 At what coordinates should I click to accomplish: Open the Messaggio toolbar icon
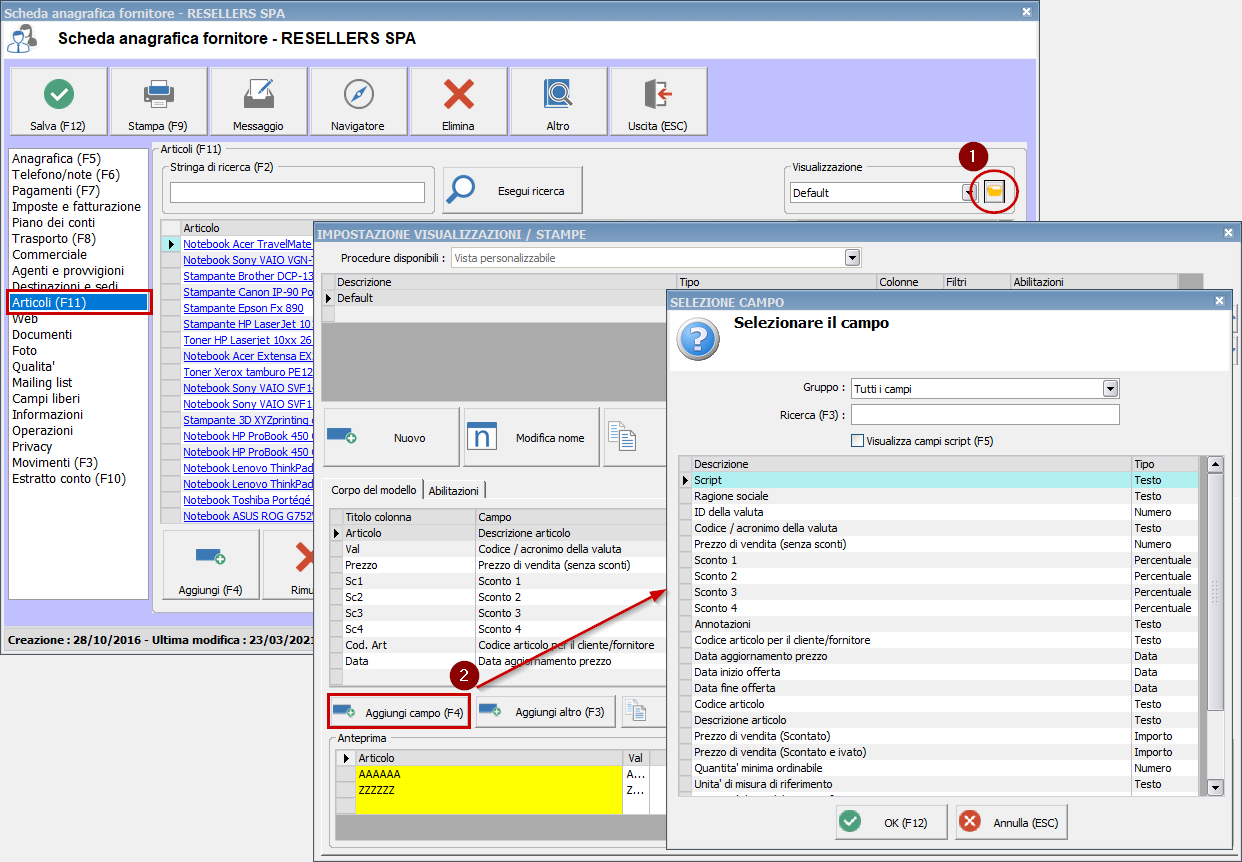258,95
